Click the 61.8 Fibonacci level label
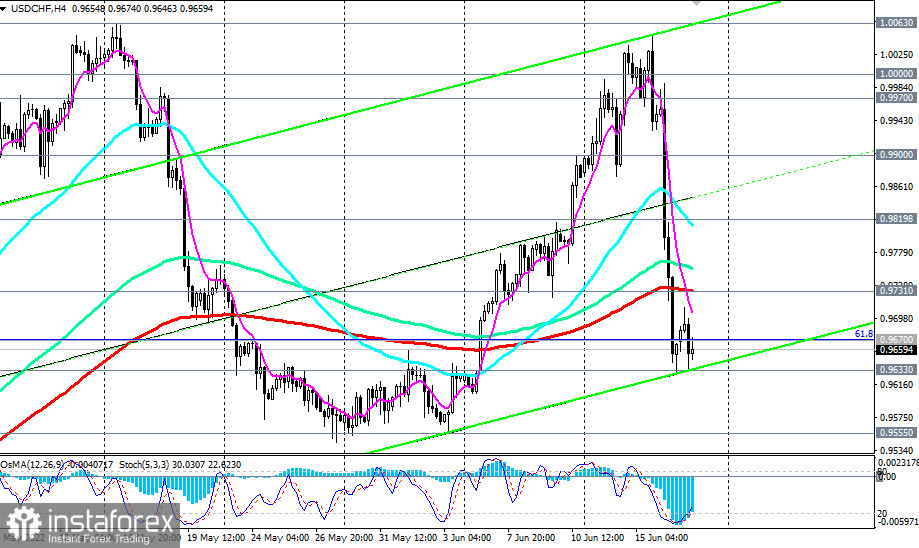 (x=863, y=333)
